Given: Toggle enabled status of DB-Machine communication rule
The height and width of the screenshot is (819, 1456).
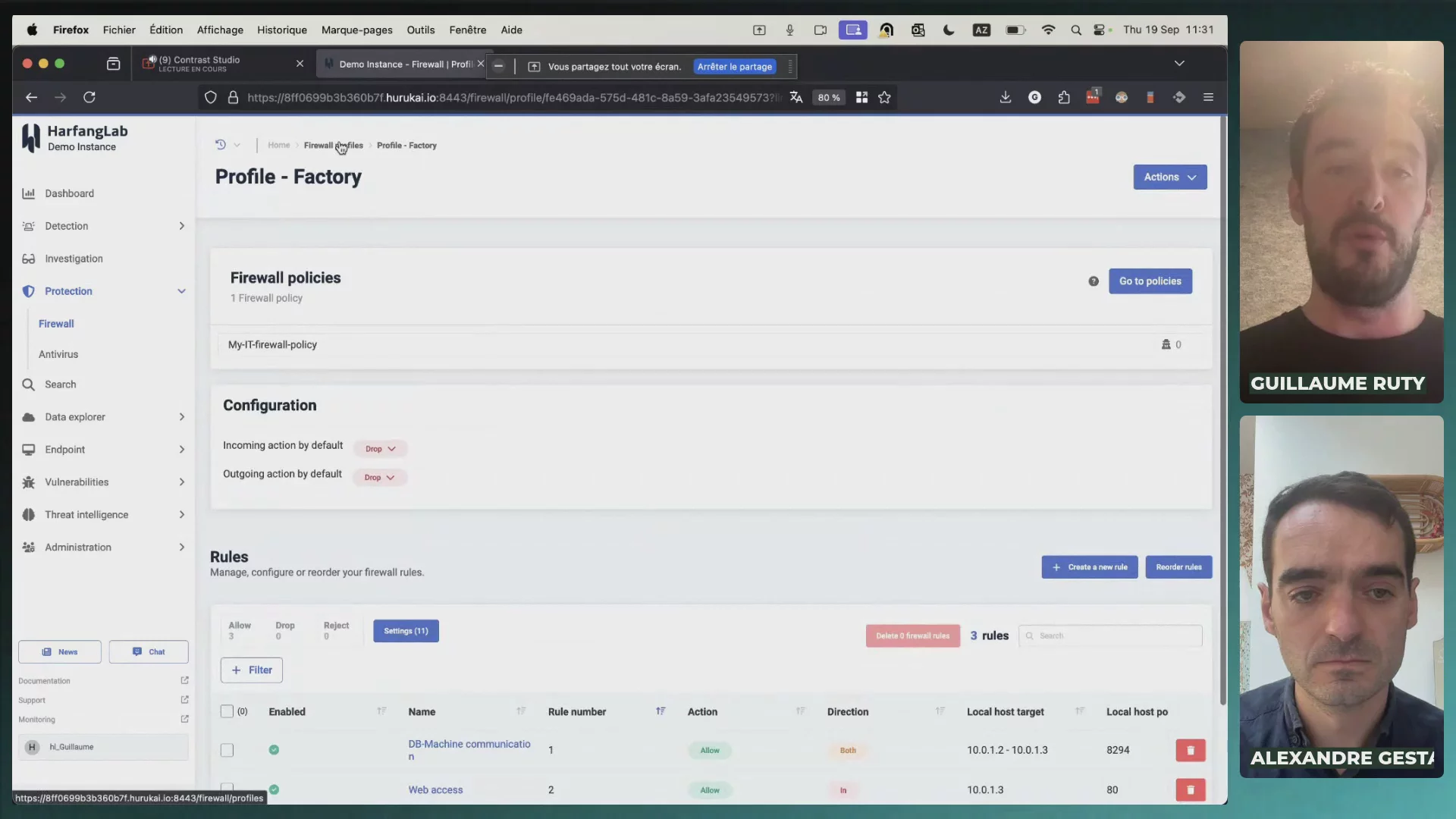Looking at the screenshot, I should pyautogui.click(x=274, y=750).
